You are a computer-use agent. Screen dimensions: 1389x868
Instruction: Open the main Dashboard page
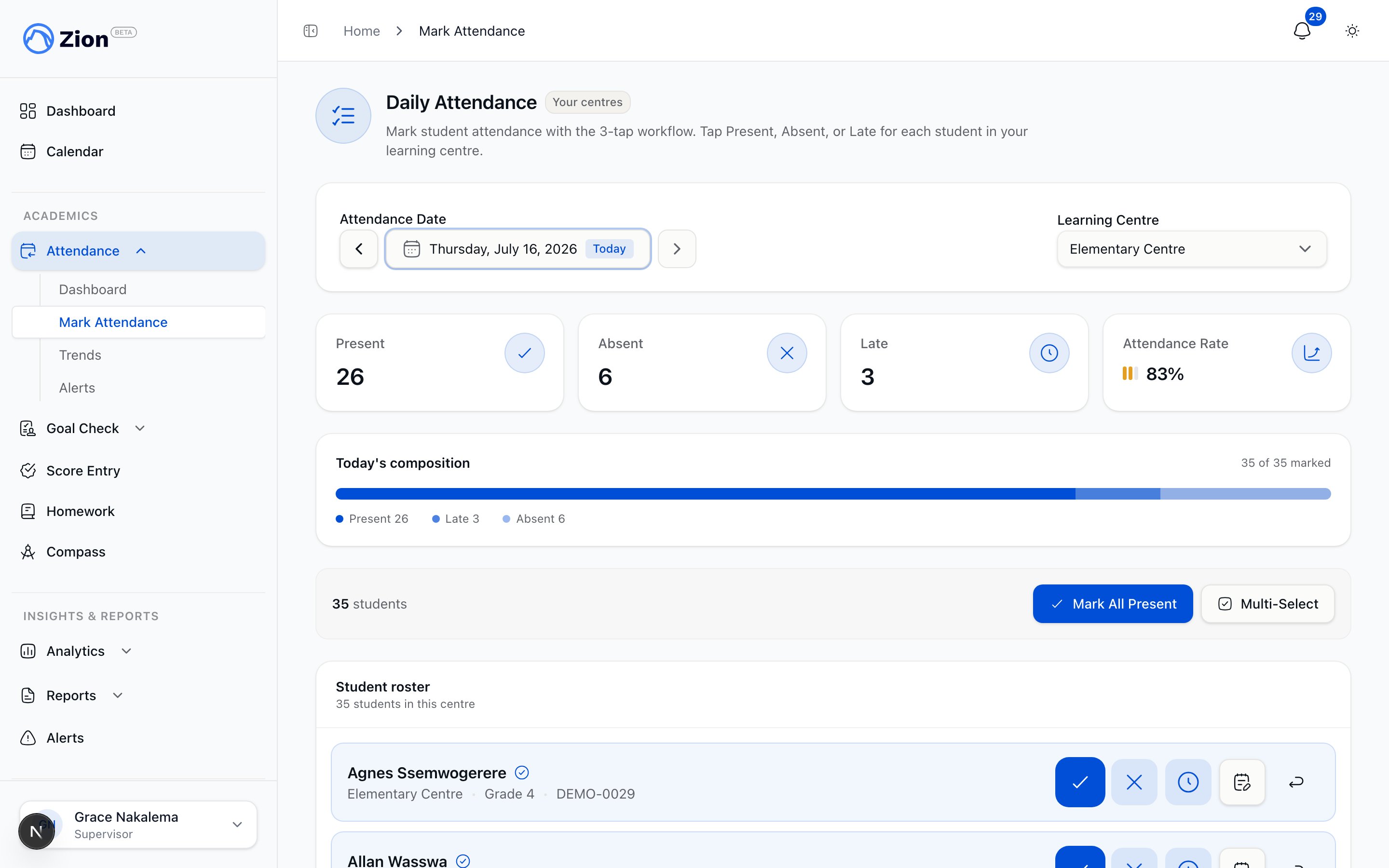81,111
